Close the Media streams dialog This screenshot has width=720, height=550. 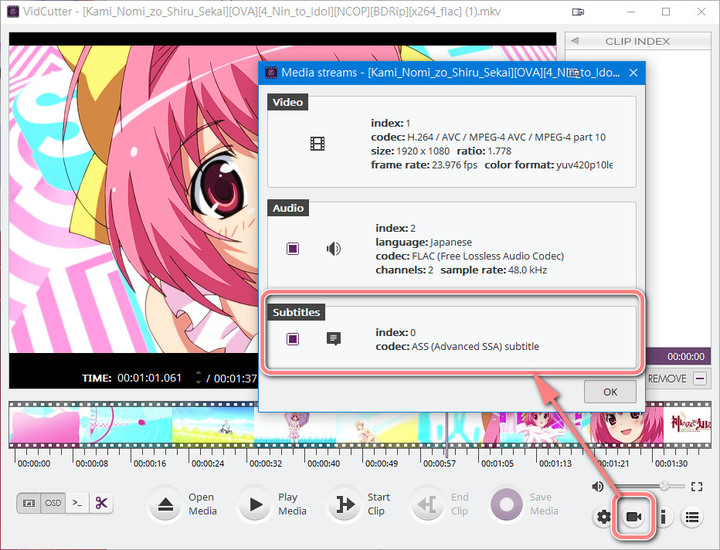pyautogui.click(x=633, y=73)
